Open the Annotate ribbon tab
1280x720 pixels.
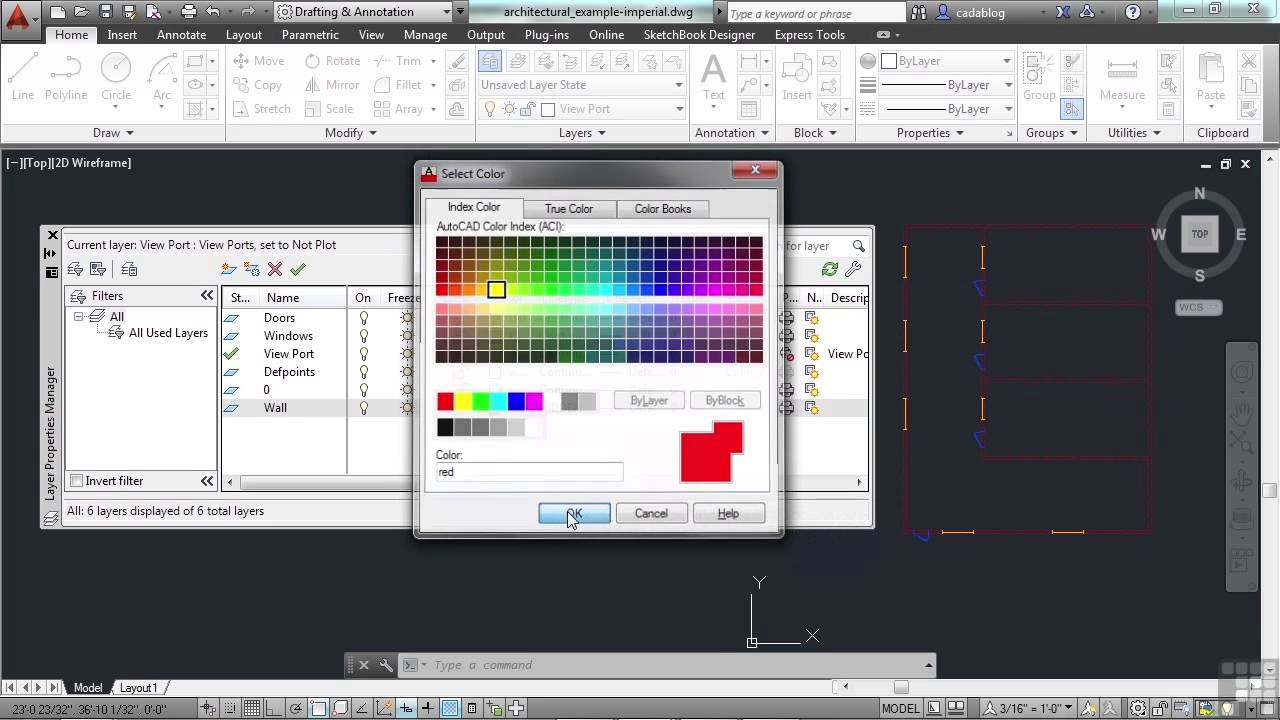(x=181, y=34)
